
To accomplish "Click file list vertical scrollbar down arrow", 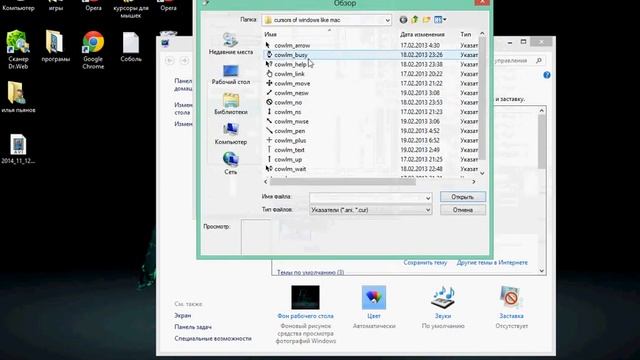I will pyautogui.click(x=482, y=173).
